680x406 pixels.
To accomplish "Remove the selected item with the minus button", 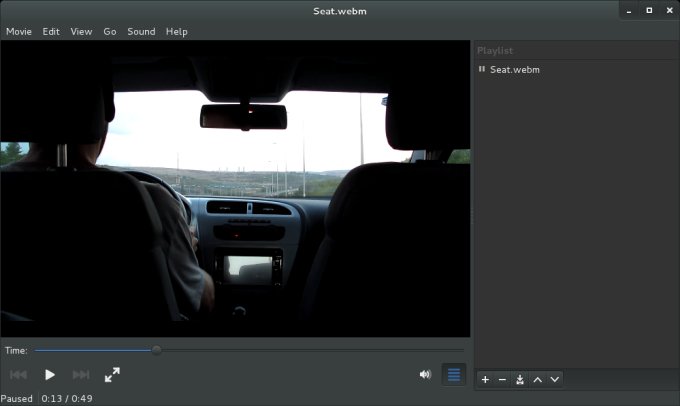I will [502, 380].
